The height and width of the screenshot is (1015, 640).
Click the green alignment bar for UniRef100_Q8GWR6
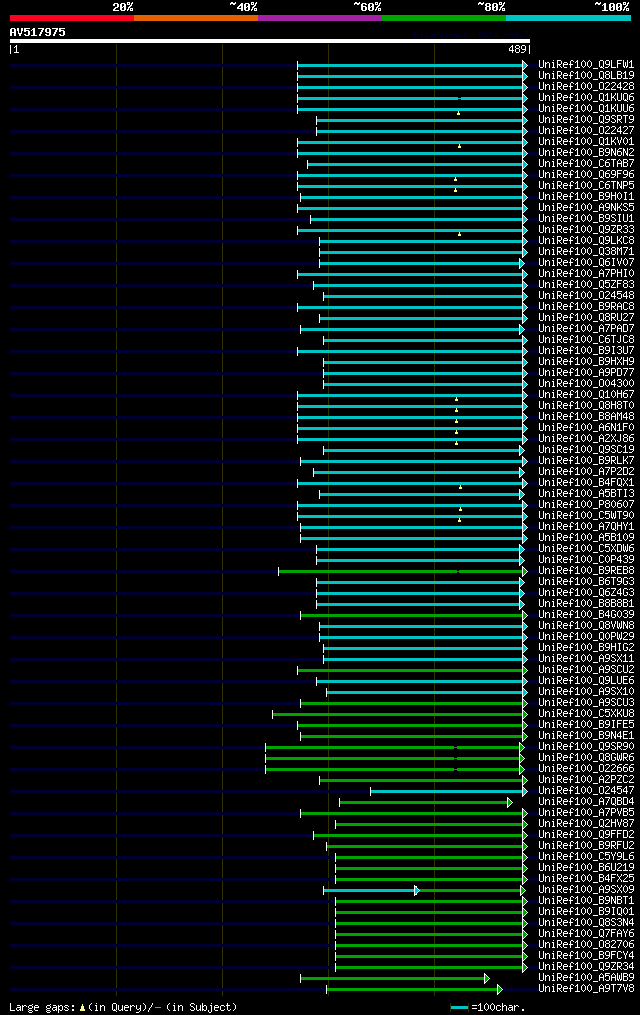[395, 759]
